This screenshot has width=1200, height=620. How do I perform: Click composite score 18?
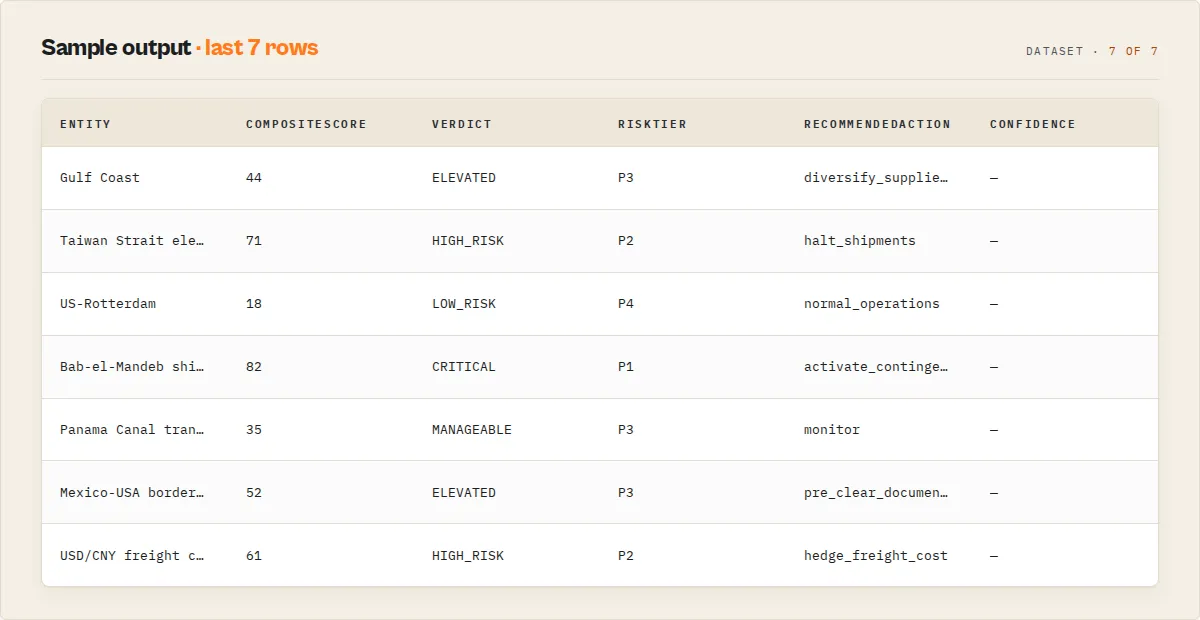[x=254, y=304]
